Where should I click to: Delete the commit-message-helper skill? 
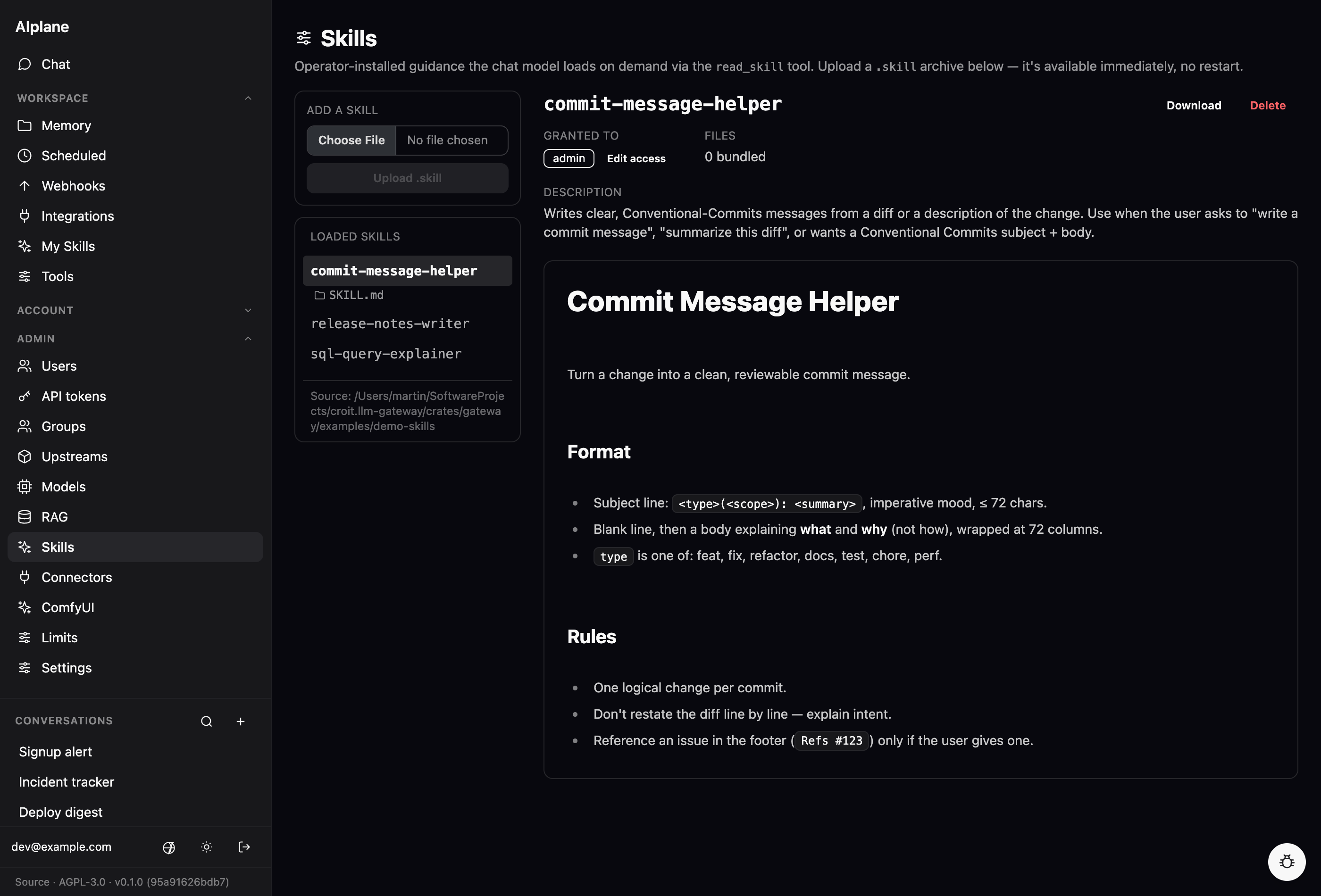pos(1268,105)
